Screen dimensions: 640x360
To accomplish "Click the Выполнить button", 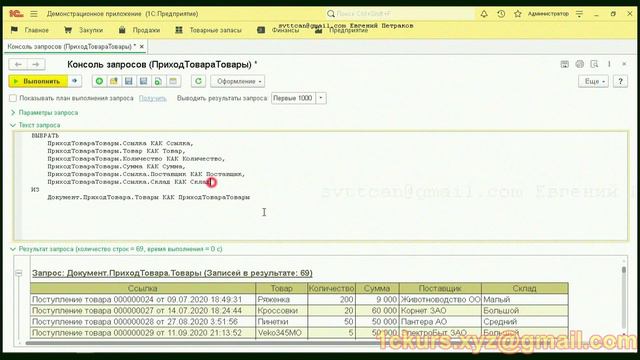I will [x=39, y=81].
